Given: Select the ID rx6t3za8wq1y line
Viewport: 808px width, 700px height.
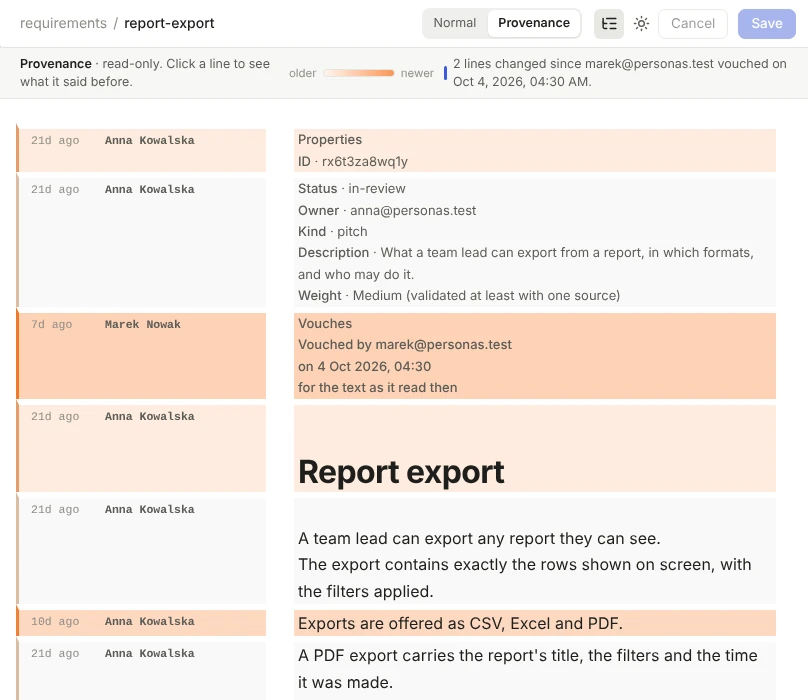Looking at the screenshot, I should pyautogui.click(x=534, y=161).
